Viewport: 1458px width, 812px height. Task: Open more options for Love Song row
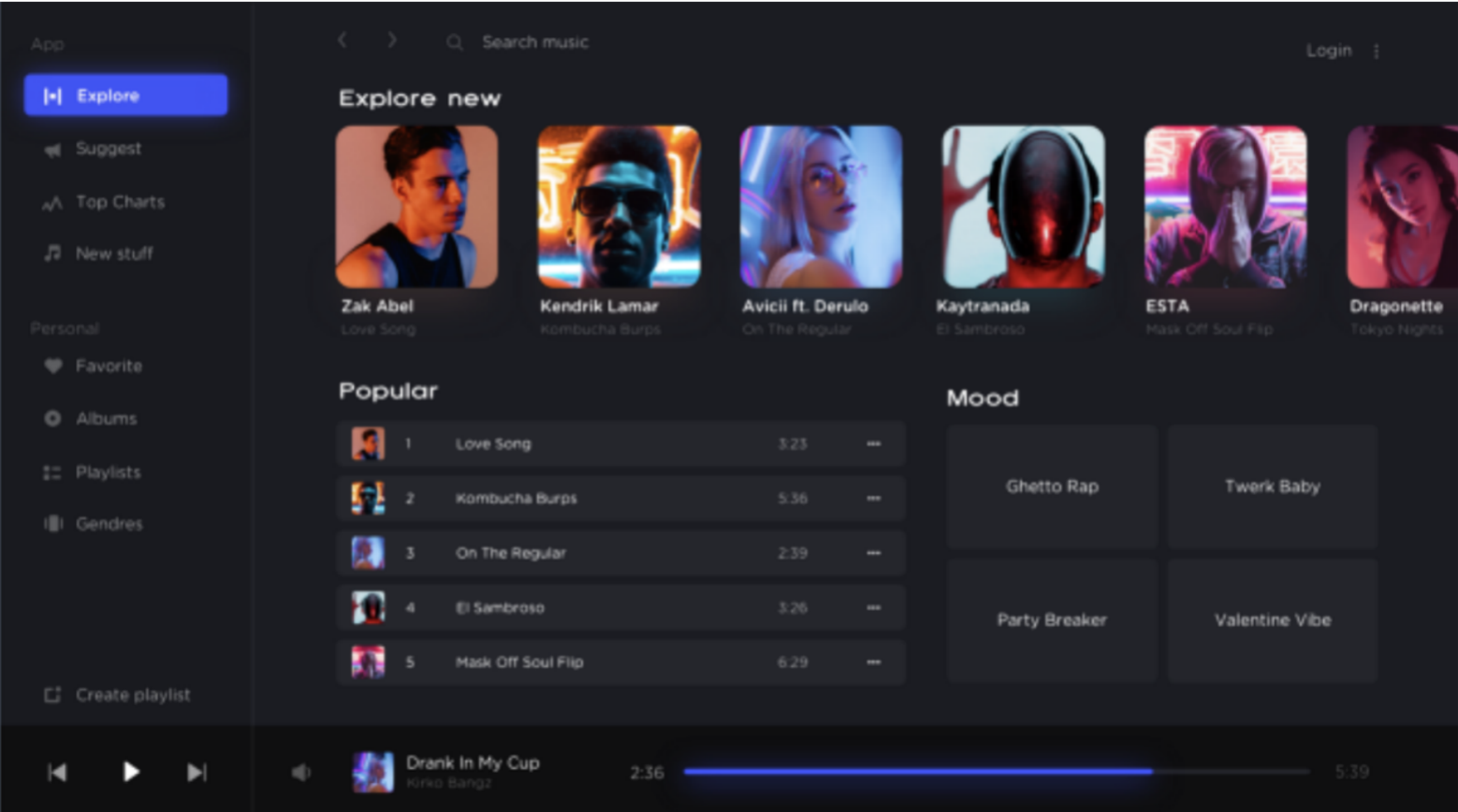point(873,444)
